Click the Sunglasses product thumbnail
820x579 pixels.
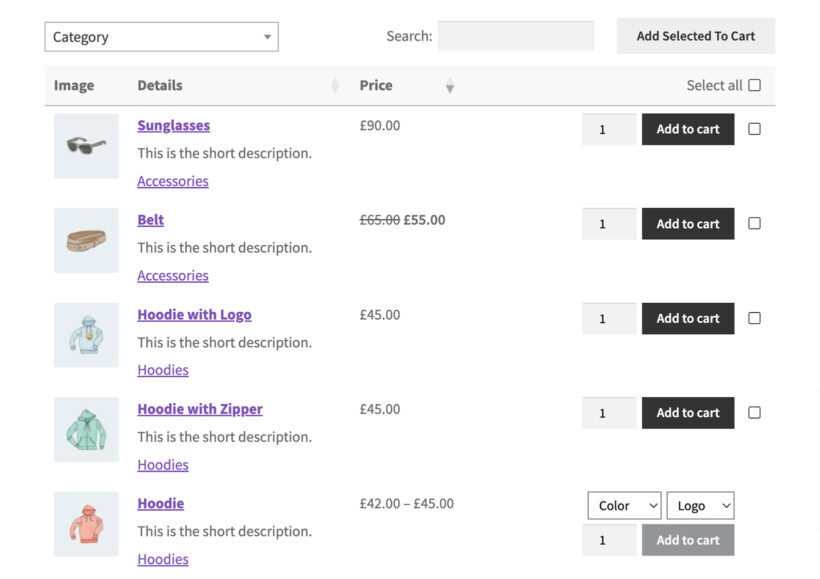click(x=86, y=145)
